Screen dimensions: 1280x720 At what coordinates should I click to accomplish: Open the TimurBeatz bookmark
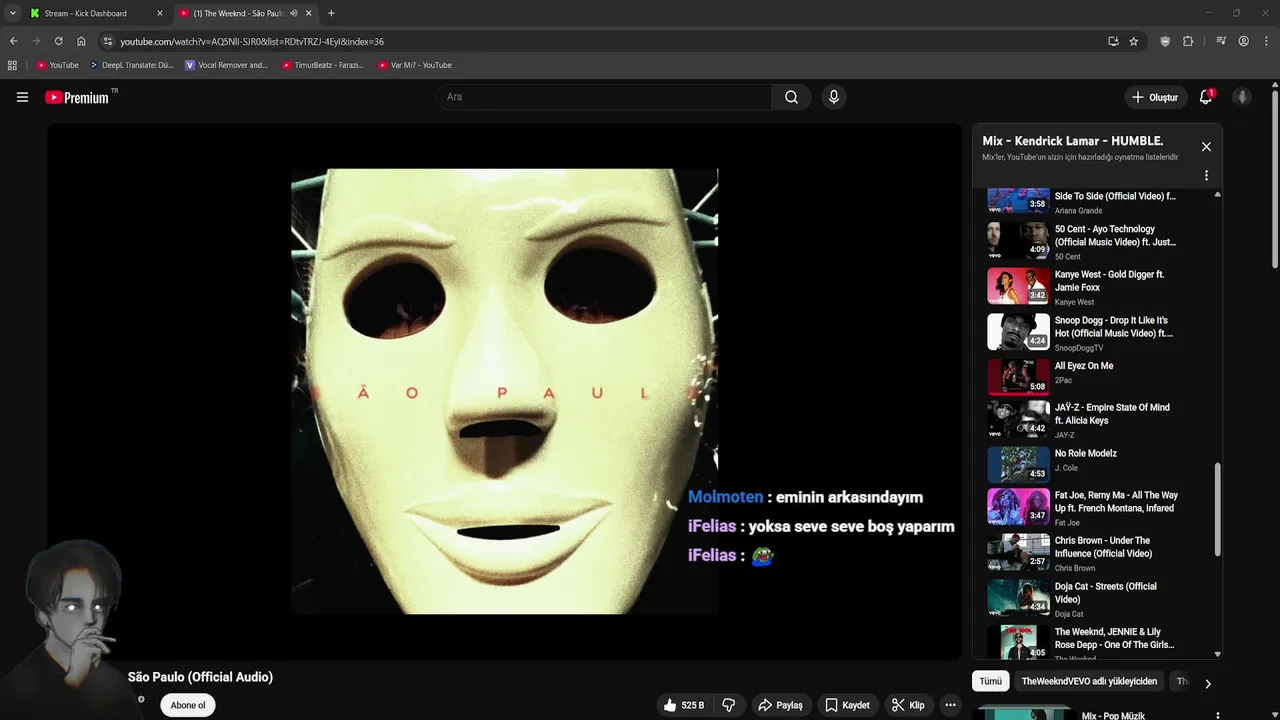pos(322,65)
